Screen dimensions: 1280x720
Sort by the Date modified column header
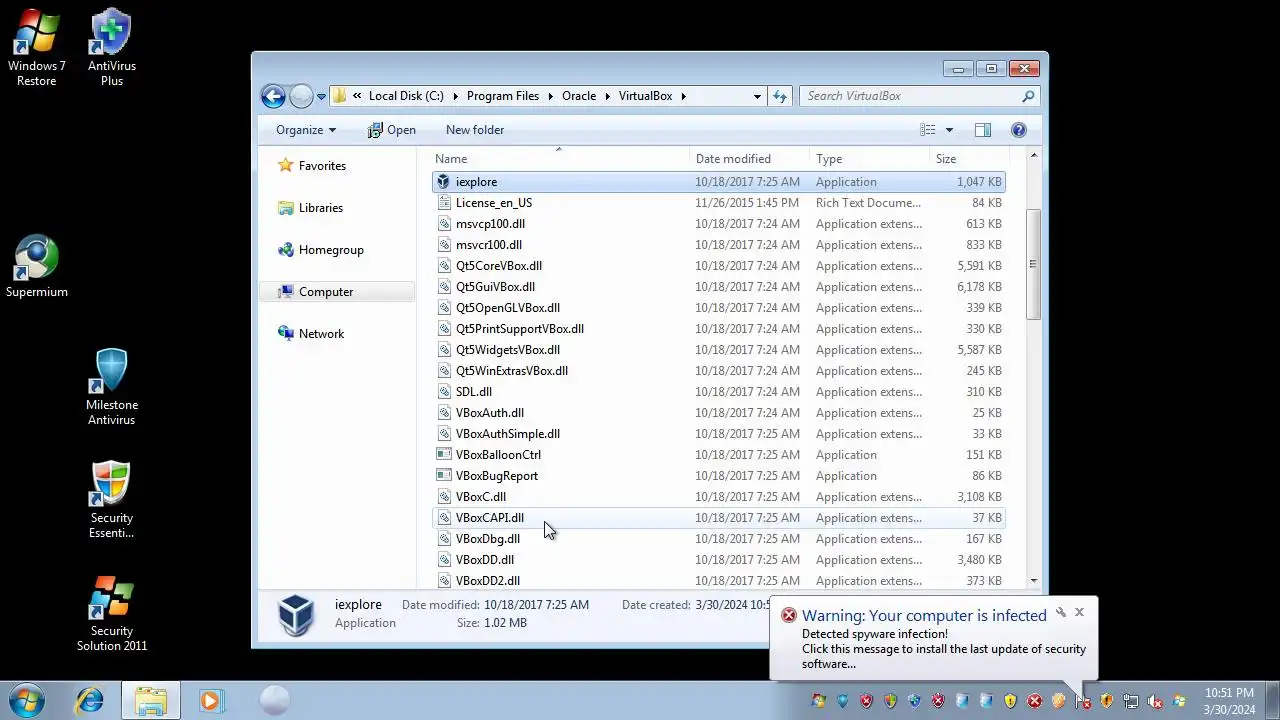pyautogui.click(x=751, y=159)
